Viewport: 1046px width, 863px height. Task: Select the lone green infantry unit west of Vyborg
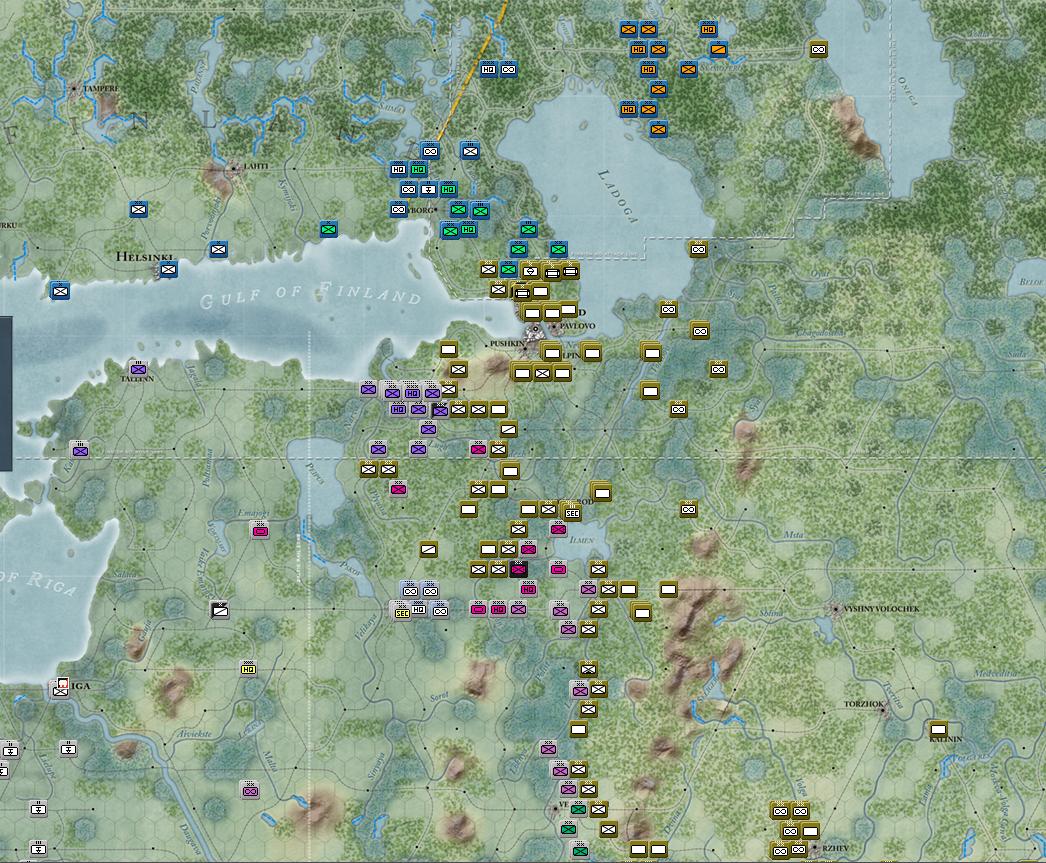[328, 229]
